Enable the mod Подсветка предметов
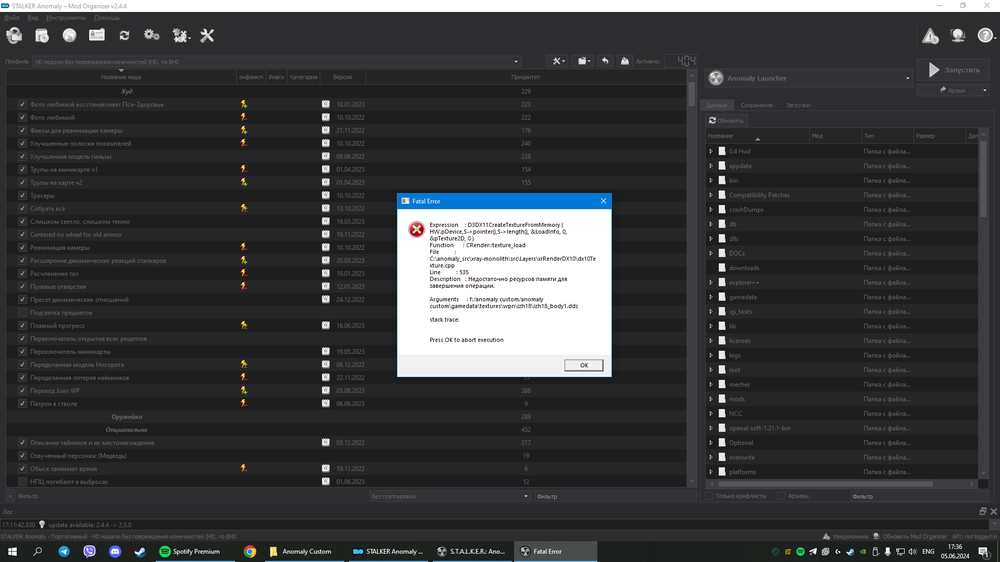Viewport: 1000px width, 562px height. (22, 313)
